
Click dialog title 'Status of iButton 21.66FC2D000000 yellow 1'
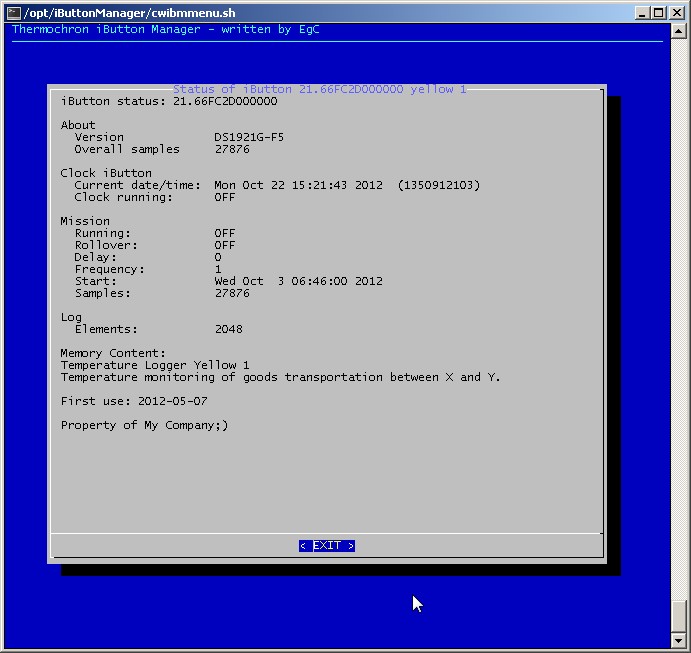[319, 89]
